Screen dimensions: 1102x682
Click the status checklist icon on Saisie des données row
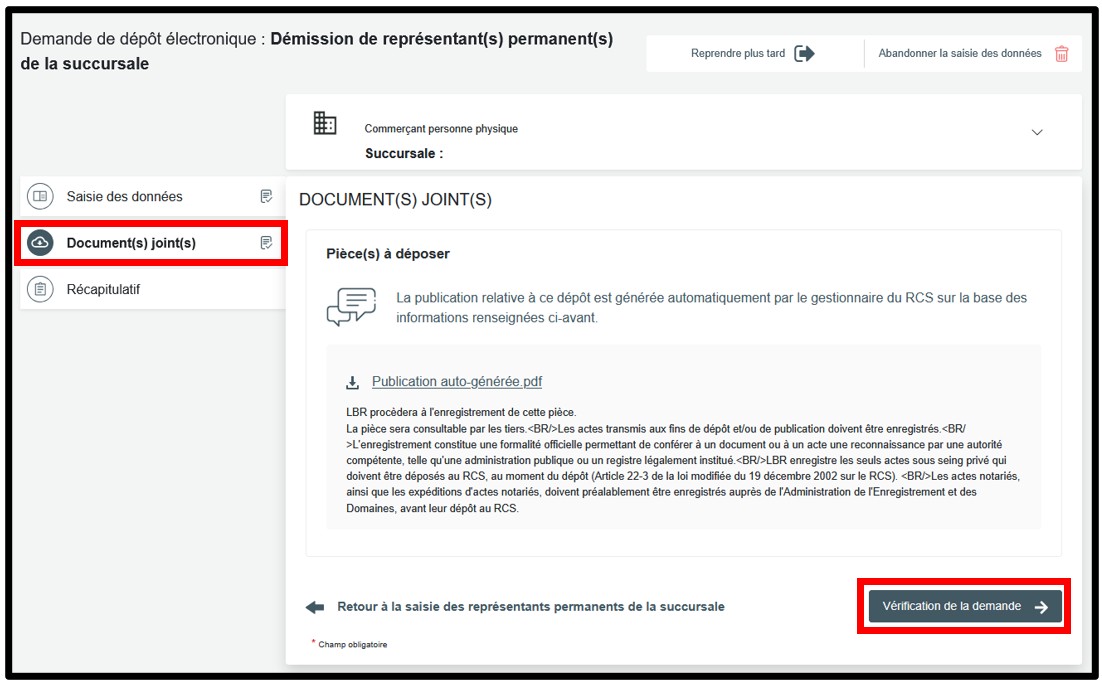(266, 197)
